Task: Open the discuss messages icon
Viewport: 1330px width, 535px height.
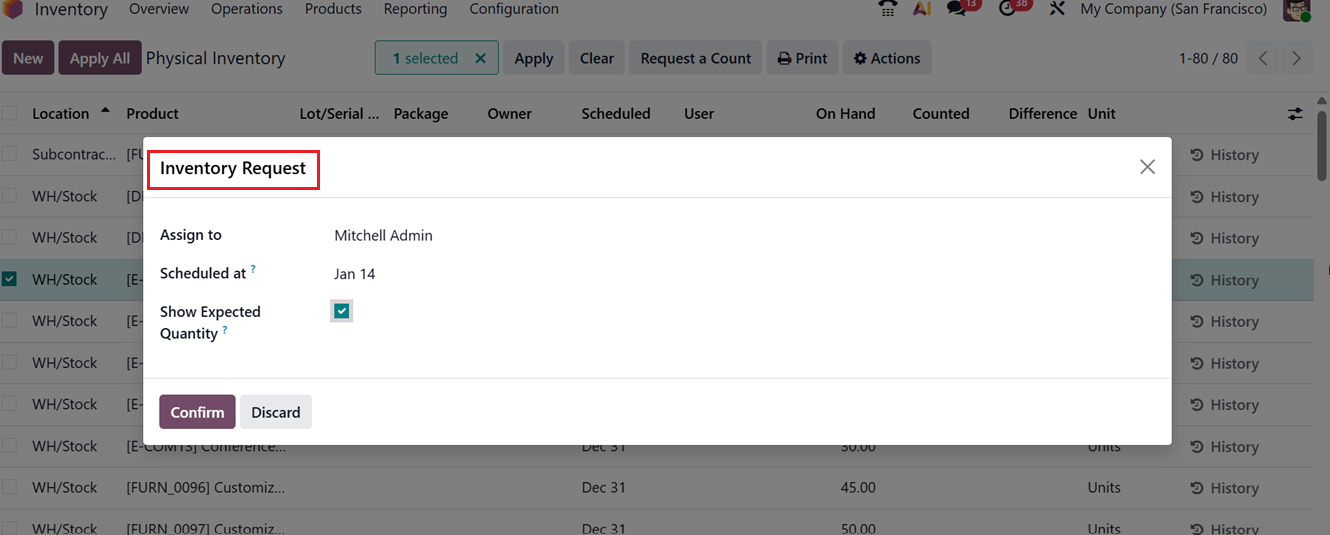Action: coord(958,8)
